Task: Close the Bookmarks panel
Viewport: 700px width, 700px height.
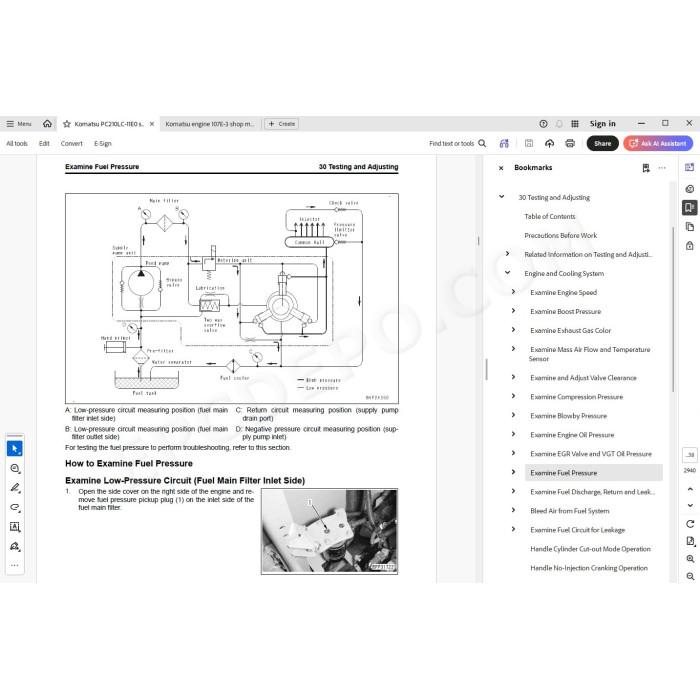Action: [501, 168]
